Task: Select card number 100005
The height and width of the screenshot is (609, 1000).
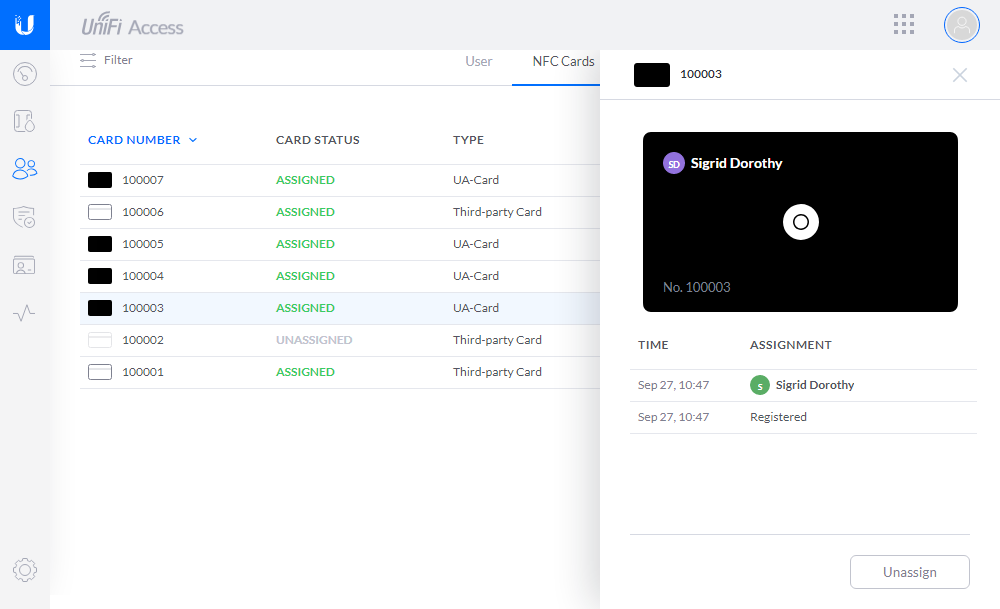Action: point(143,244)
